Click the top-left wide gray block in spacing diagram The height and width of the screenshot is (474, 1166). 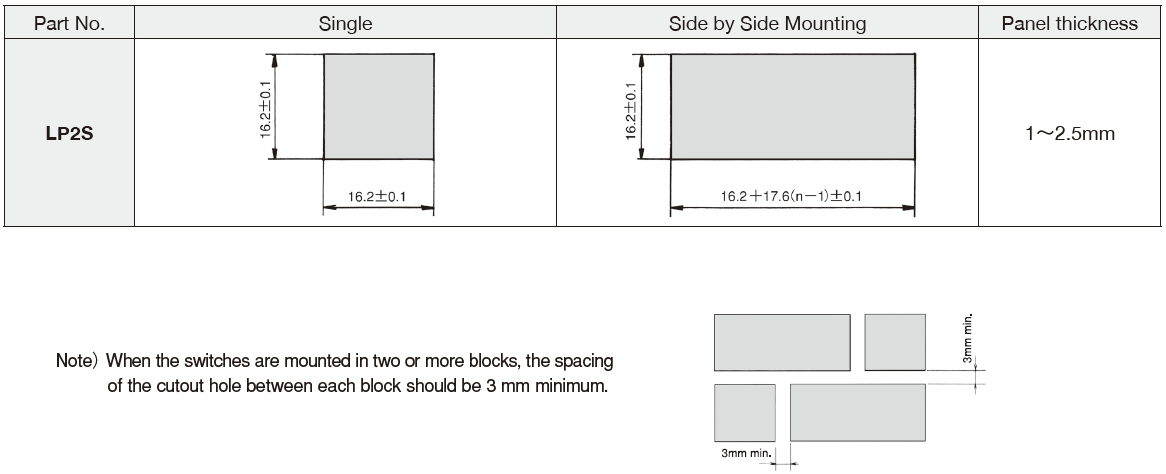click(x=782, y=342)
